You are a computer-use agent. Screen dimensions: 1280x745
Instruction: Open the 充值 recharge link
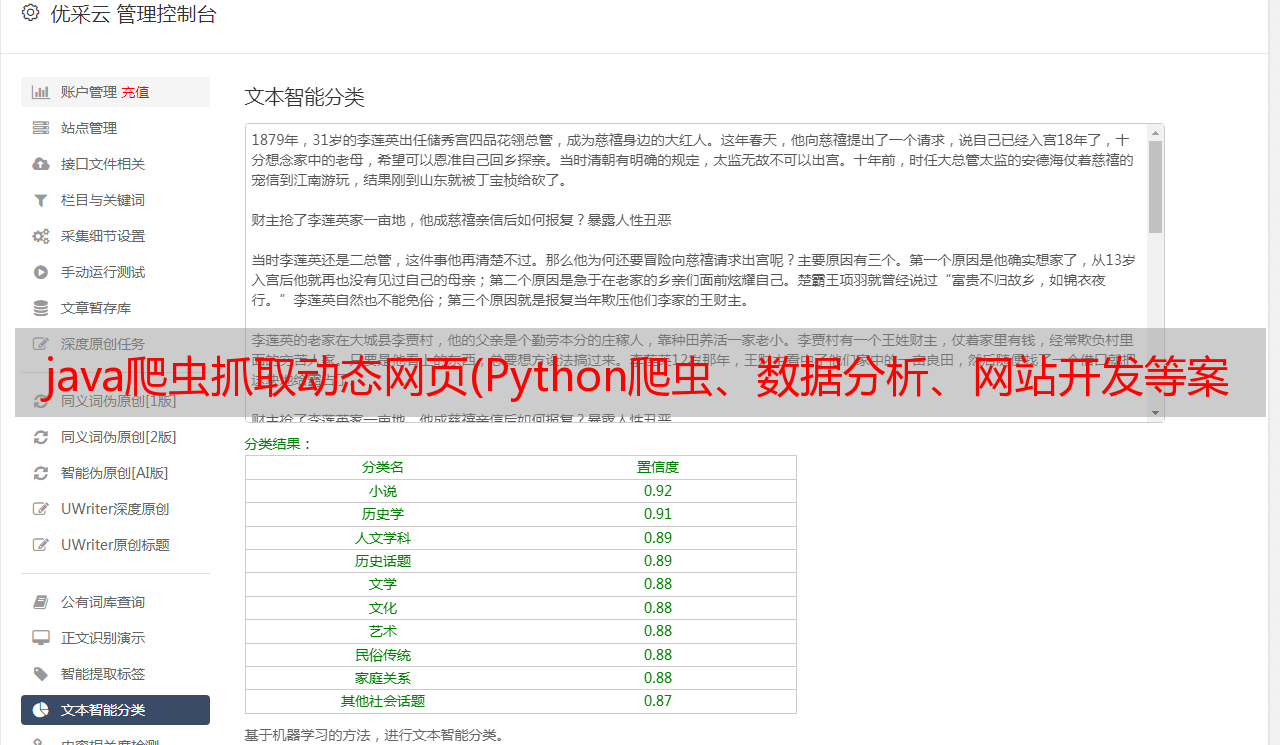(x=135, y=92)
